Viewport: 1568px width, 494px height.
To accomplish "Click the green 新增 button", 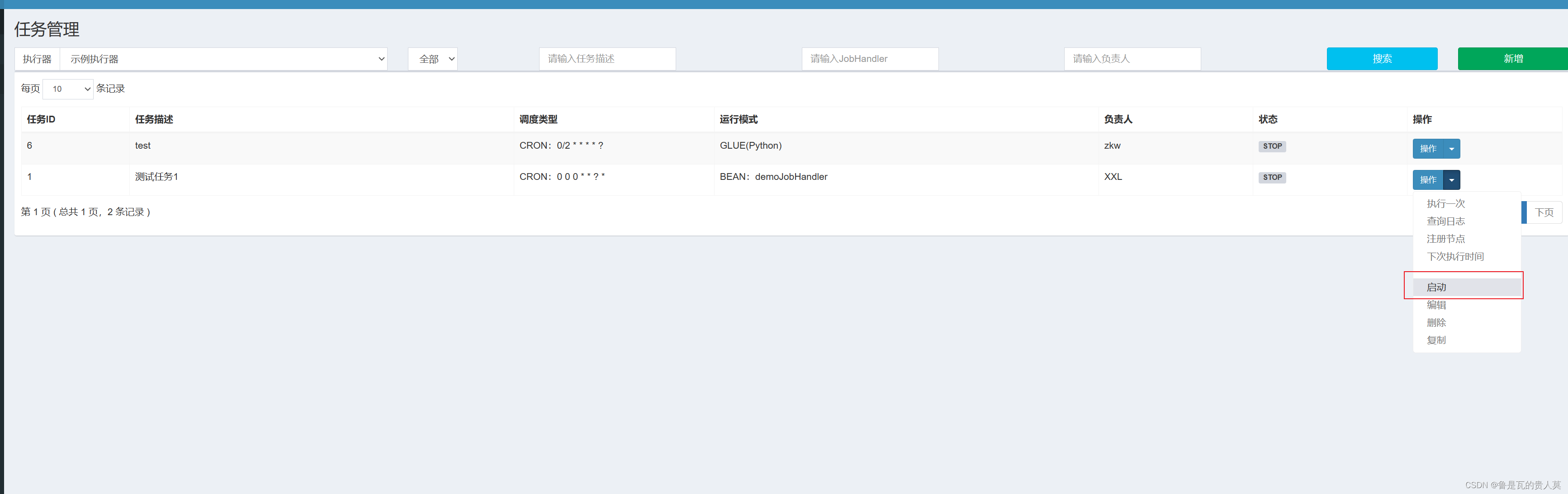I will (1513, 59).
